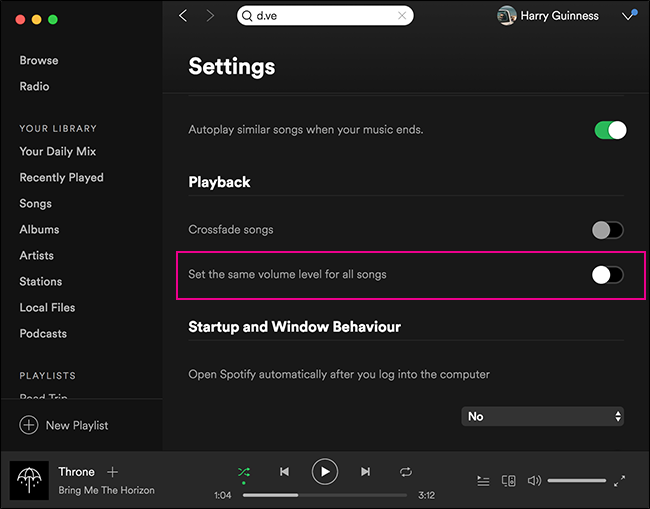Open the startup behaviour 'No' dropdown

(x=542, y=416)
